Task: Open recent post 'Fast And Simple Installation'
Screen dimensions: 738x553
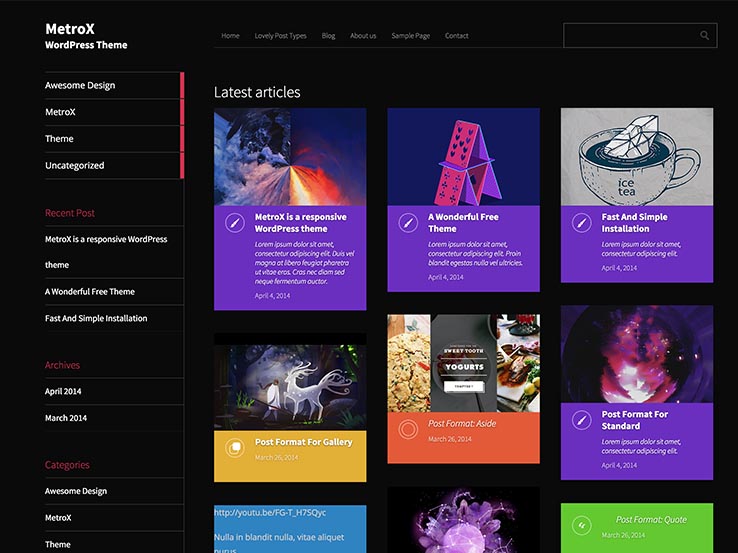Action: (x=96, y=318)
